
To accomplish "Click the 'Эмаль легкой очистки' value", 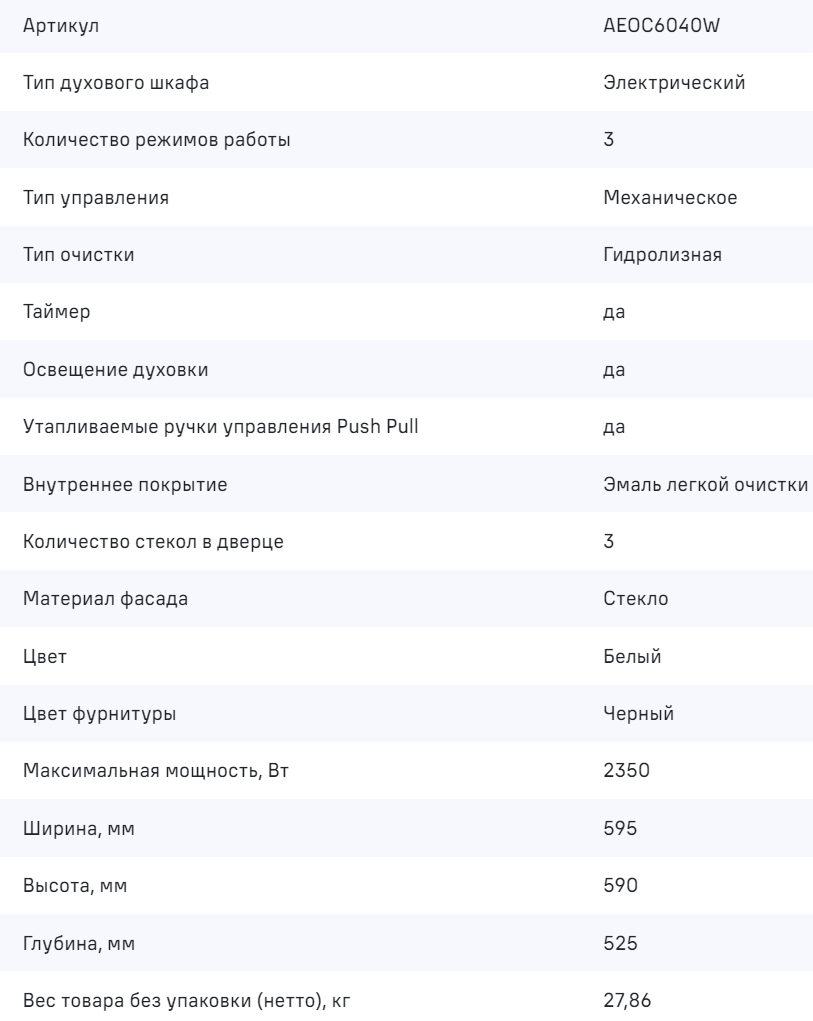I will click(x=706, y=485).
